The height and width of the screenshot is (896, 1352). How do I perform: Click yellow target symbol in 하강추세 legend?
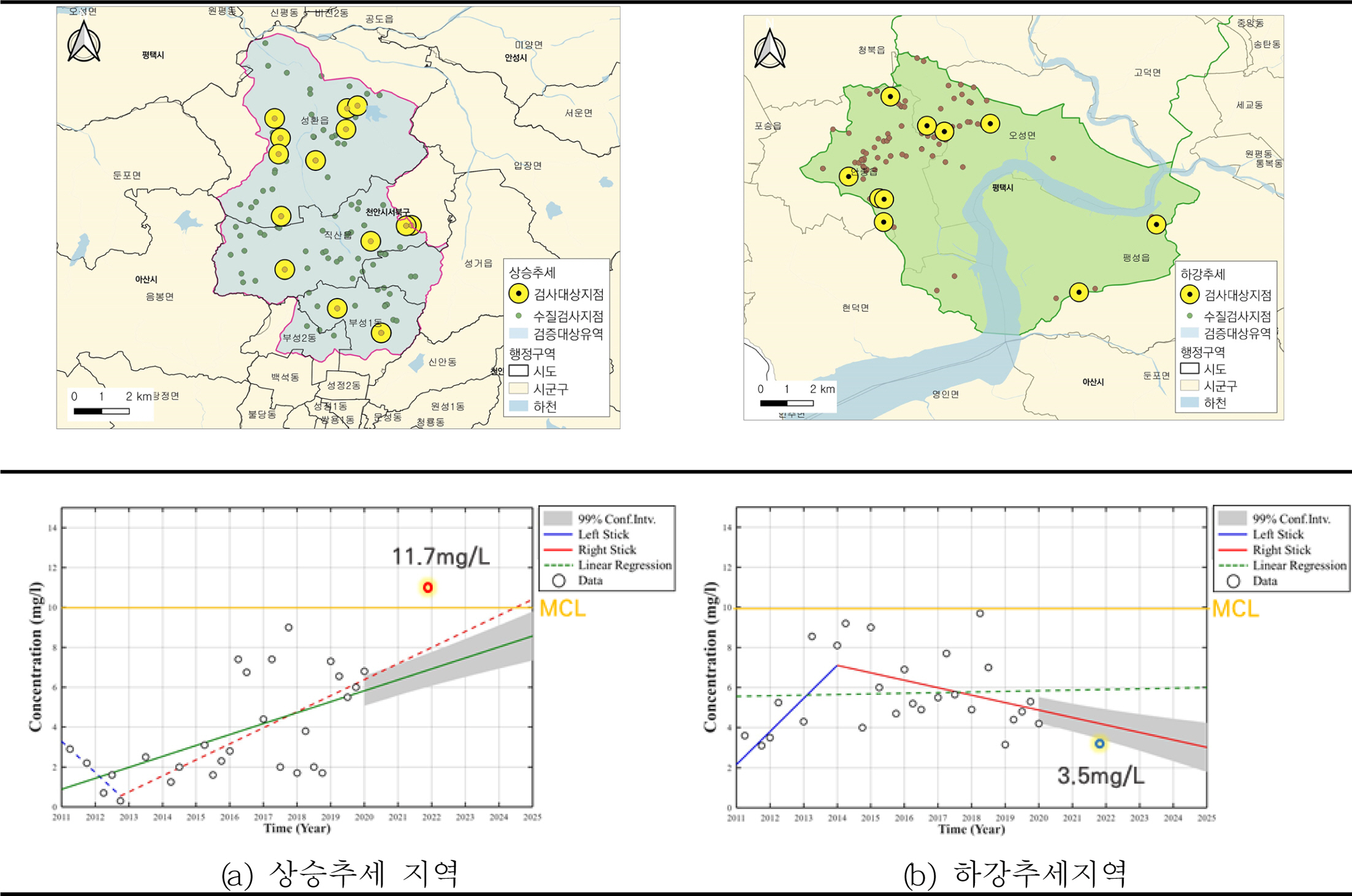[x=1190, y=295]
